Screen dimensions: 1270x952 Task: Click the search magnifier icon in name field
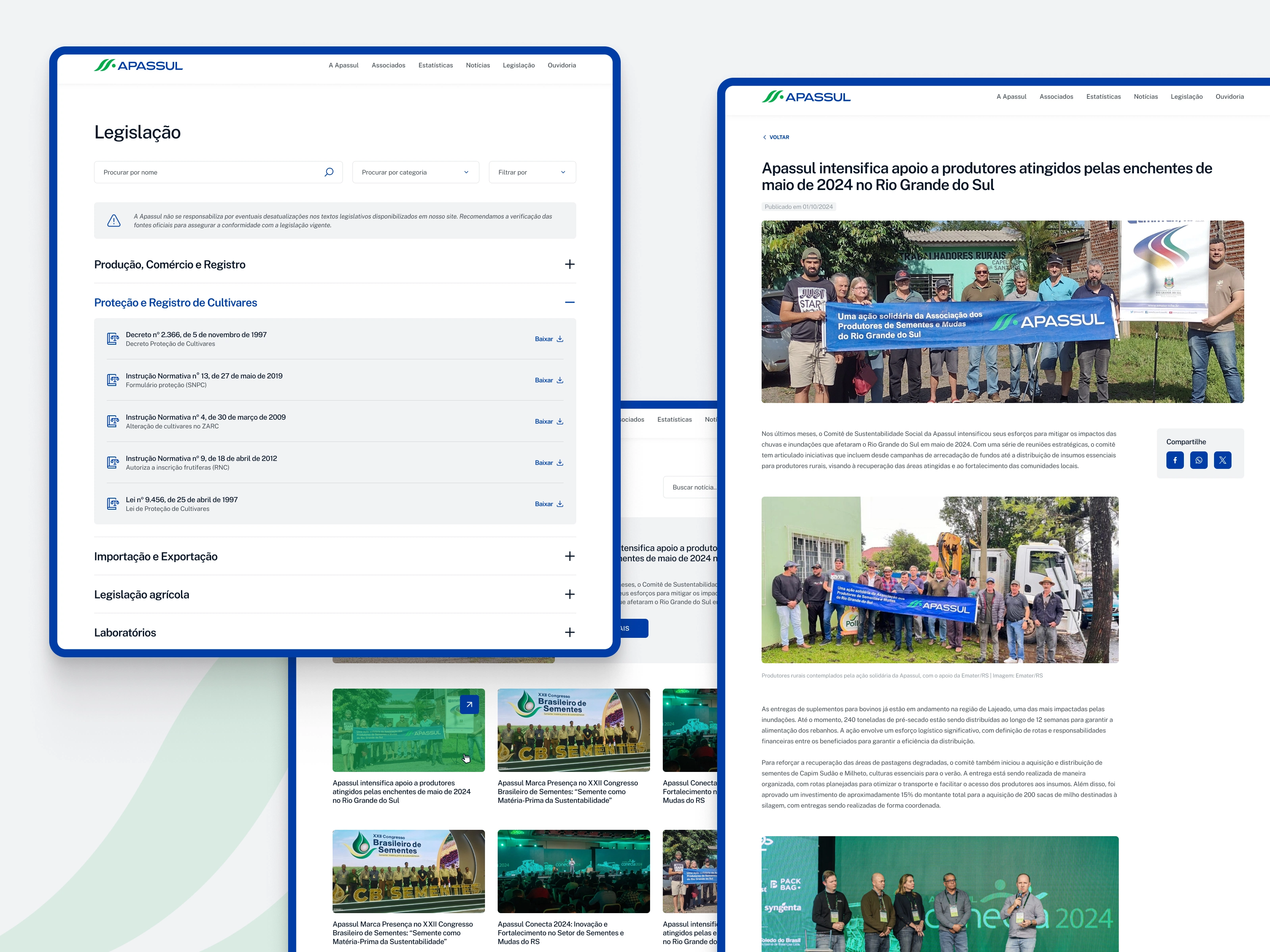pos(329,172)
